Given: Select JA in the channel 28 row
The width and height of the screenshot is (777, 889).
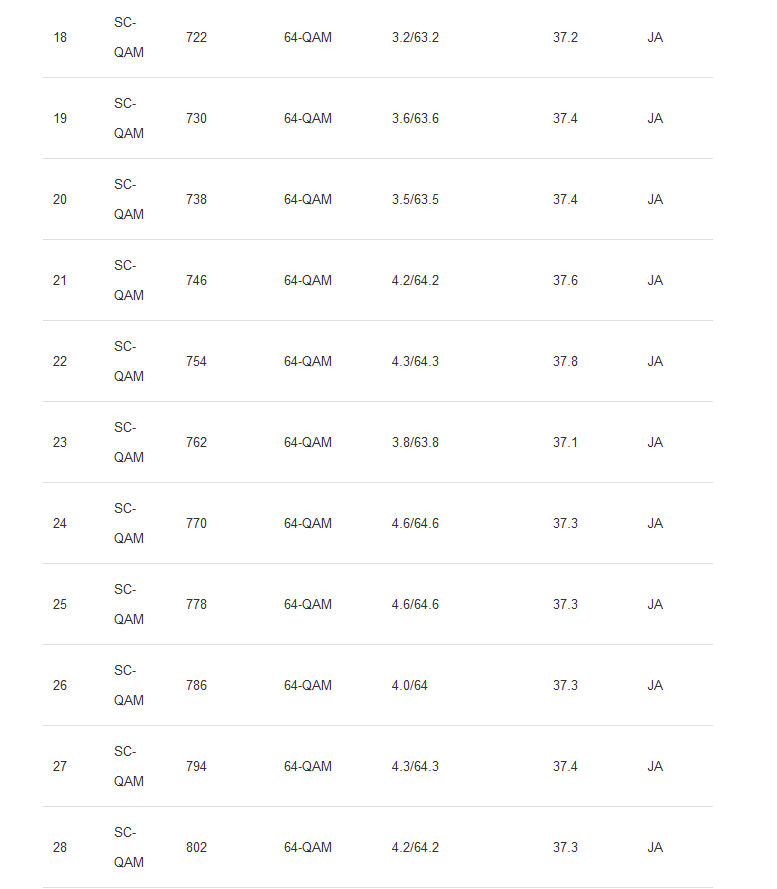Looking at the screenshot, I should pyautogui.click(x=655, y=848).
